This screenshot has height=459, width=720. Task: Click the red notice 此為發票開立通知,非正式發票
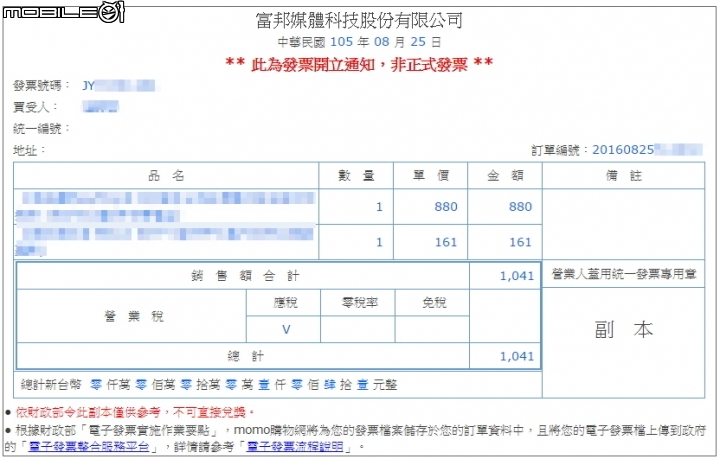coord(359,64)
